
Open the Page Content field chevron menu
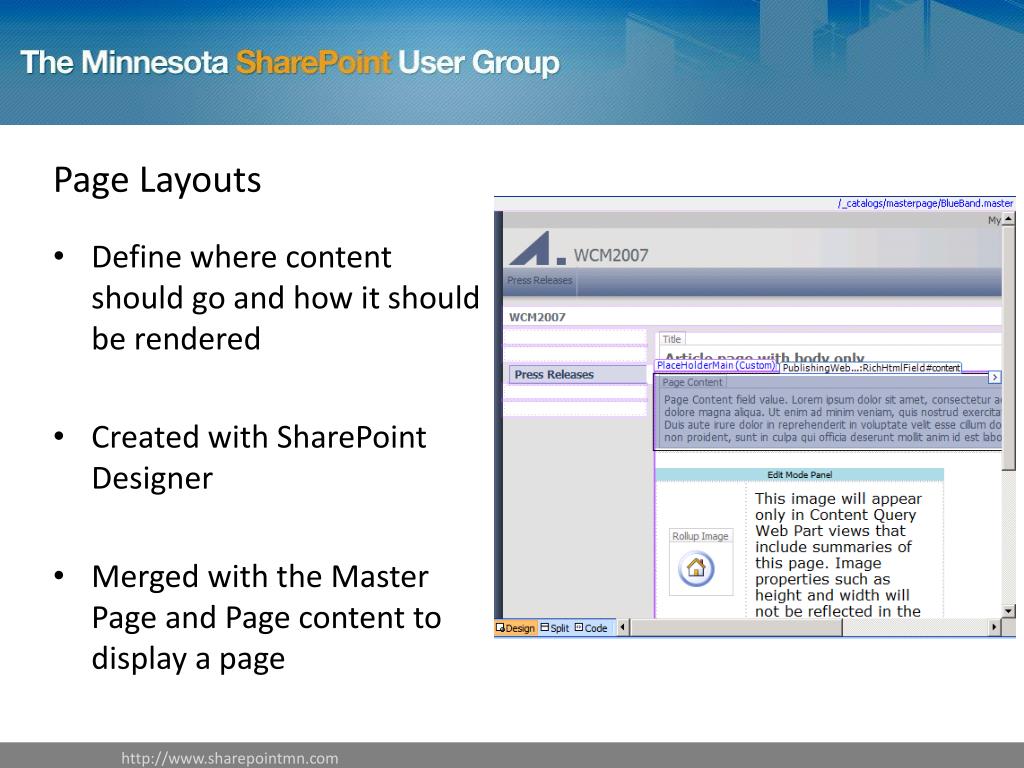[x=994, y=377]
